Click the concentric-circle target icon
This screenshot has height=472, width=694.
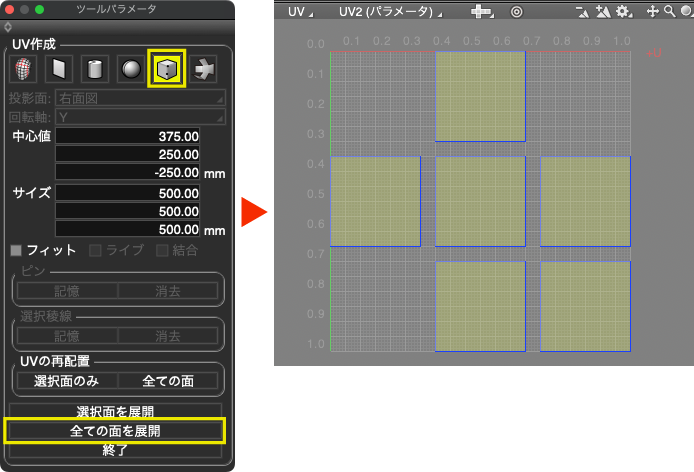(x=517, y=12)
